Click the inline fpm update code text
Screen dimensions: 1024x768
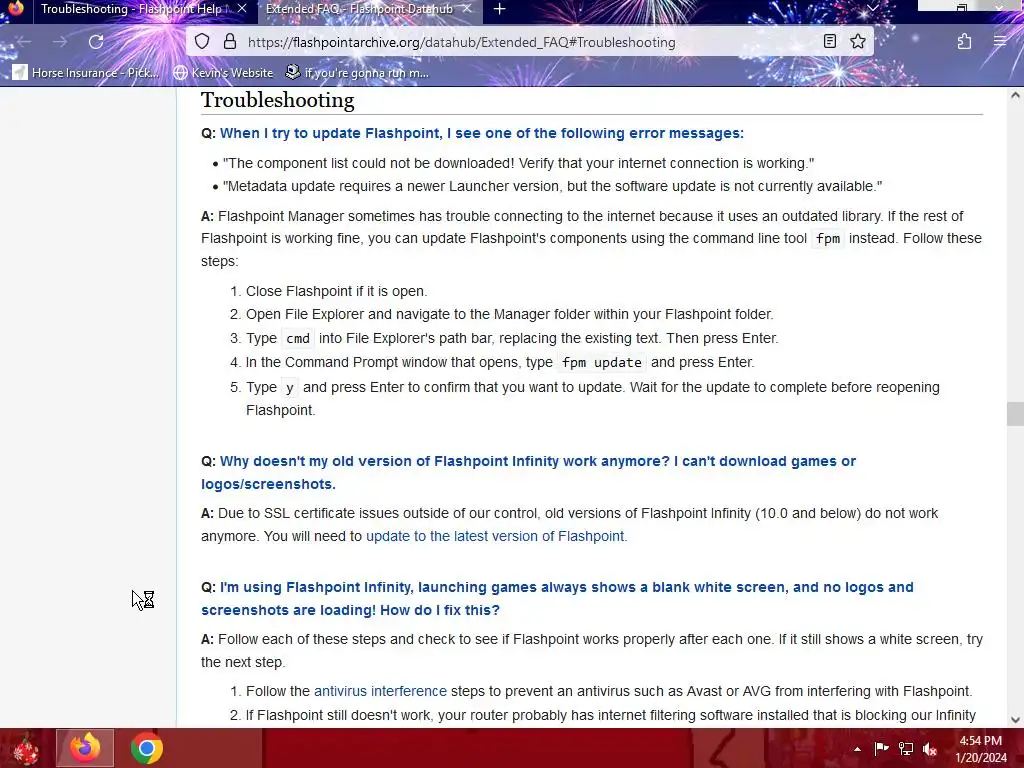pyautogui.click(x=601, y=362)
